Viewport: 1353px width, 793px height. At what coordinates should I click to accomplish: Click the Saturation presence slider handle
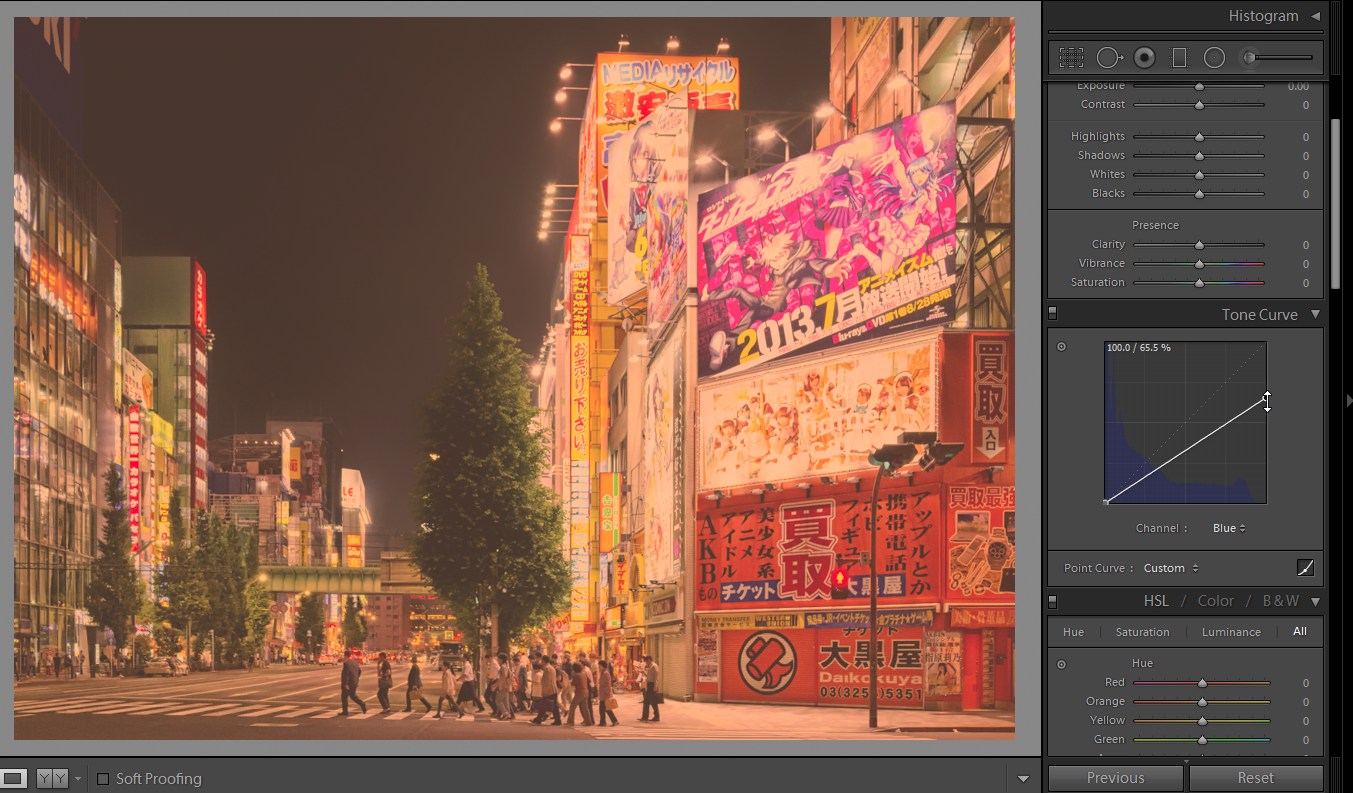[x=1199, y=283]
